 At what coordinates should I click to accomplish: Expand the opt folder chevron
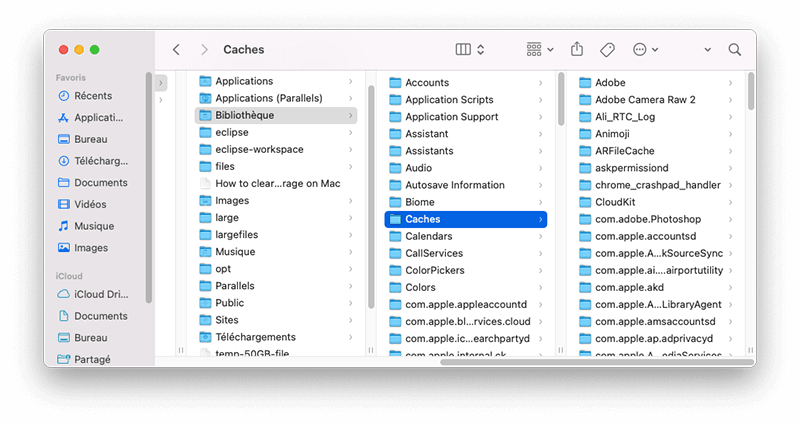(x=351, y=269)
